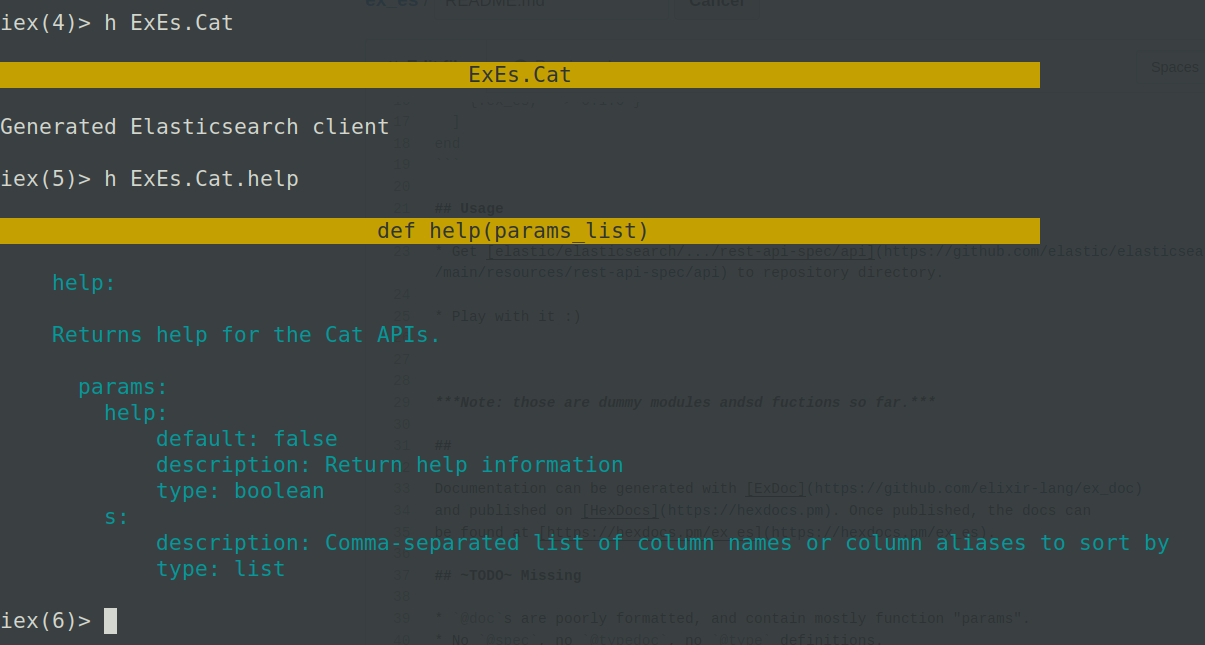Click the dummy modules Note line in background
The width and height of the screenshot is (1205, 645).
click(685, 402)
